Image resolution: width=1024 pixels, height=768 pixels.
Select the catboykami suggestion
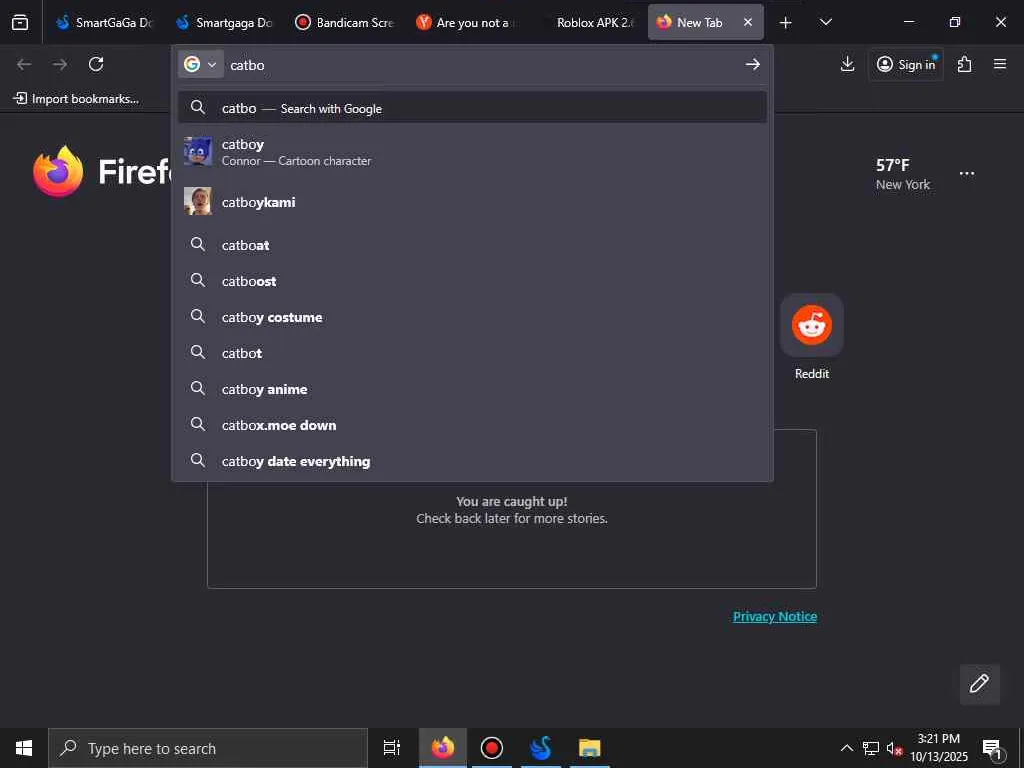[x=472, y=202]
